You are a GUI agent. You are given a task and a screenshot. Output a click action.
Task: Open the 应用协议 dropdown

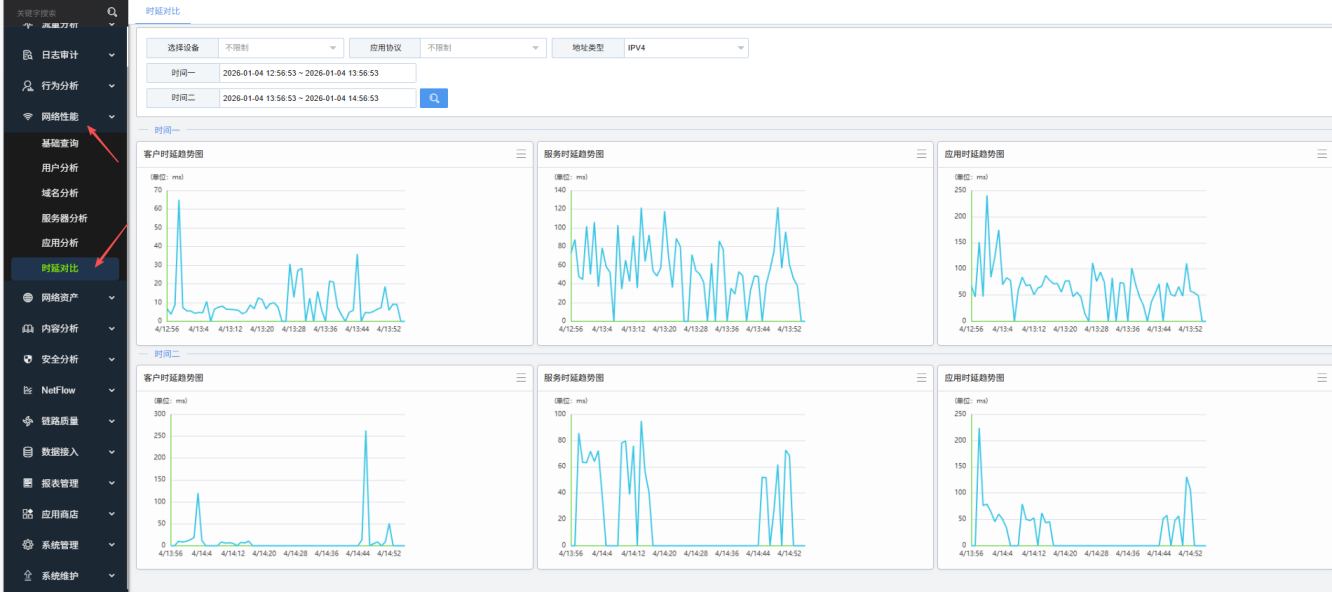click(x=484, y=48)
